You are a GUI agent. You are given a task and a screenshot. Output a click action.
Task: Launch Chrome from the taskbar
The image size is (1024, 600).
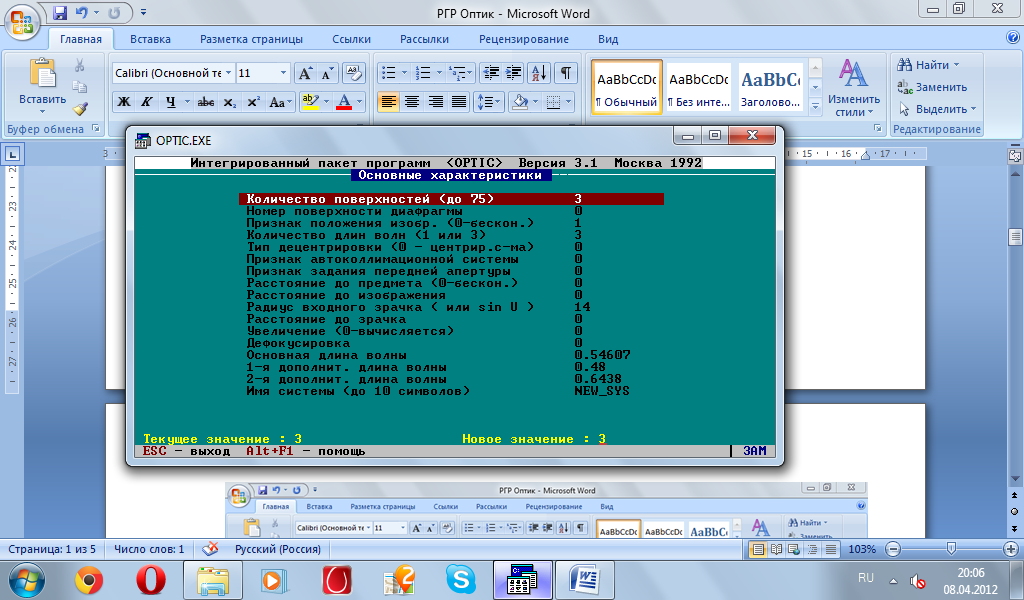click(x=89, y=579)
